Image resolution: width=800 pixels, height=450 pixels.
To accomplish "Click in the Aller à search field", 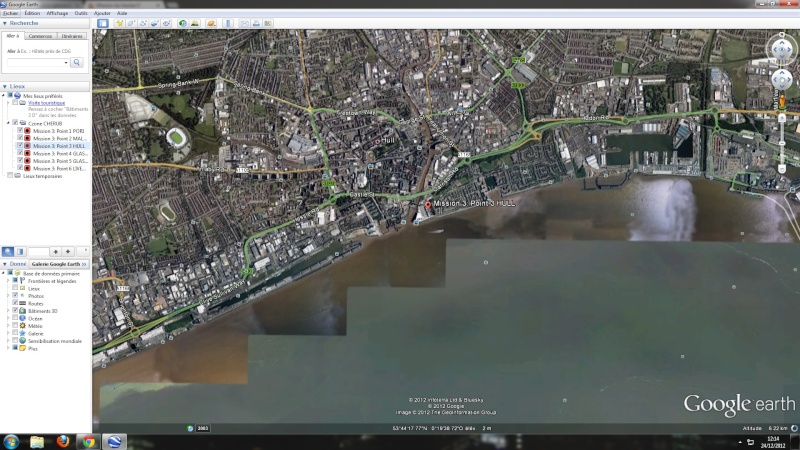I will (x=35, y=62).
